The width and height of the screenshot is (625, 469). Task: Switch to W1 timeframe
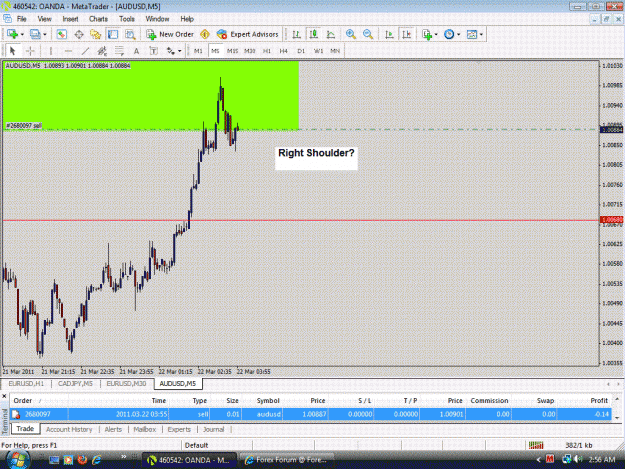point(318,51)
